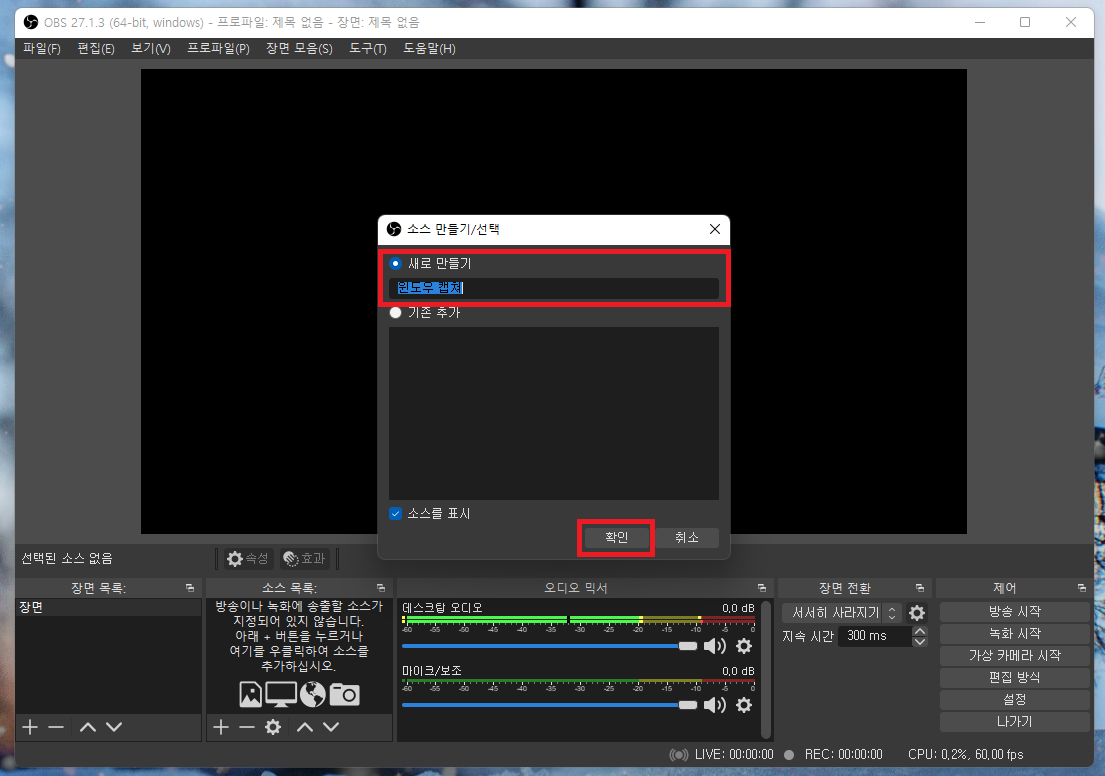
Task: Toggle 편집 방식 studio mode button
Action: [x=1014, y=677]
